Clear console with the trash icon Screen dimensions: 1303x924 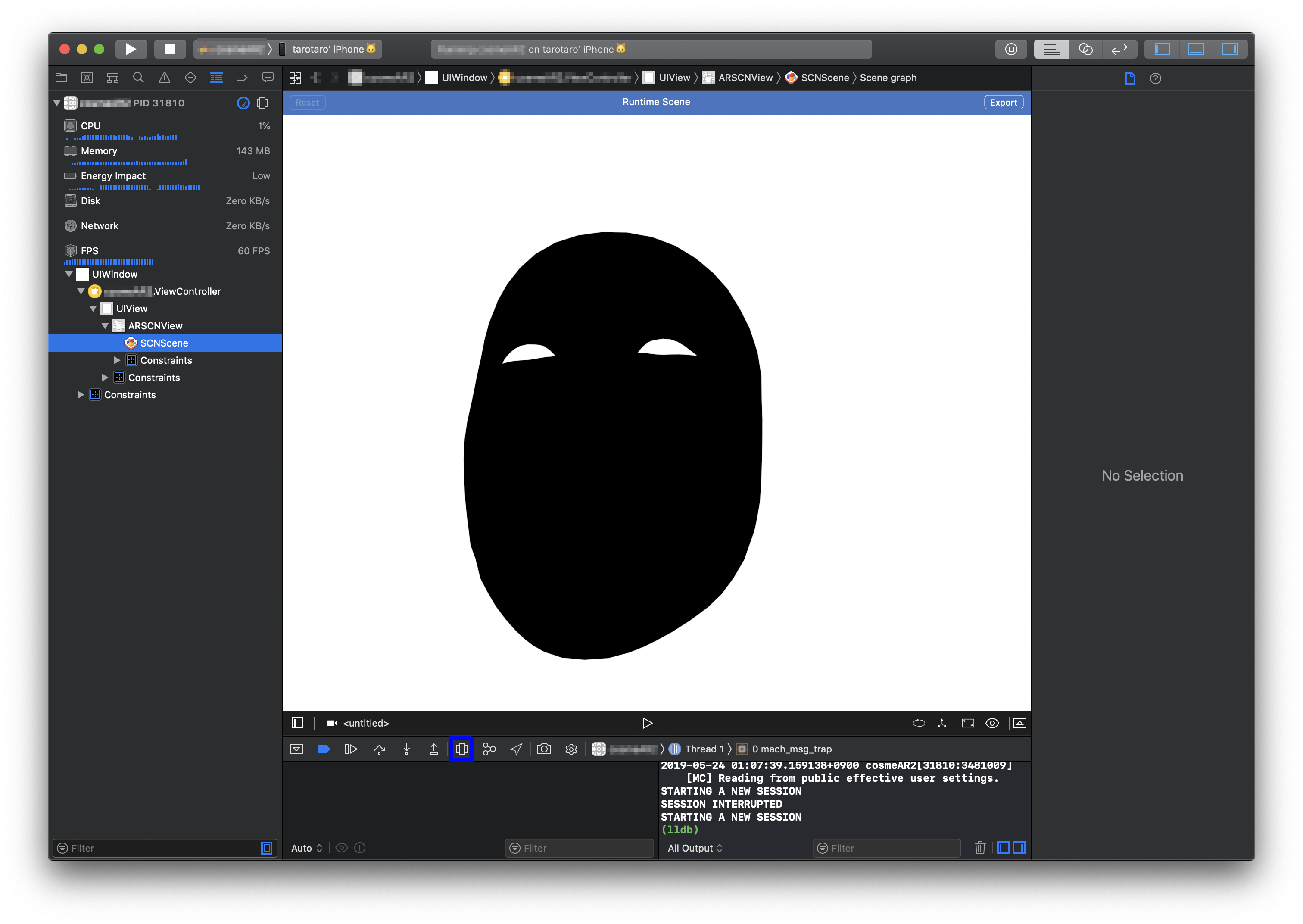[x=979, y=848]
